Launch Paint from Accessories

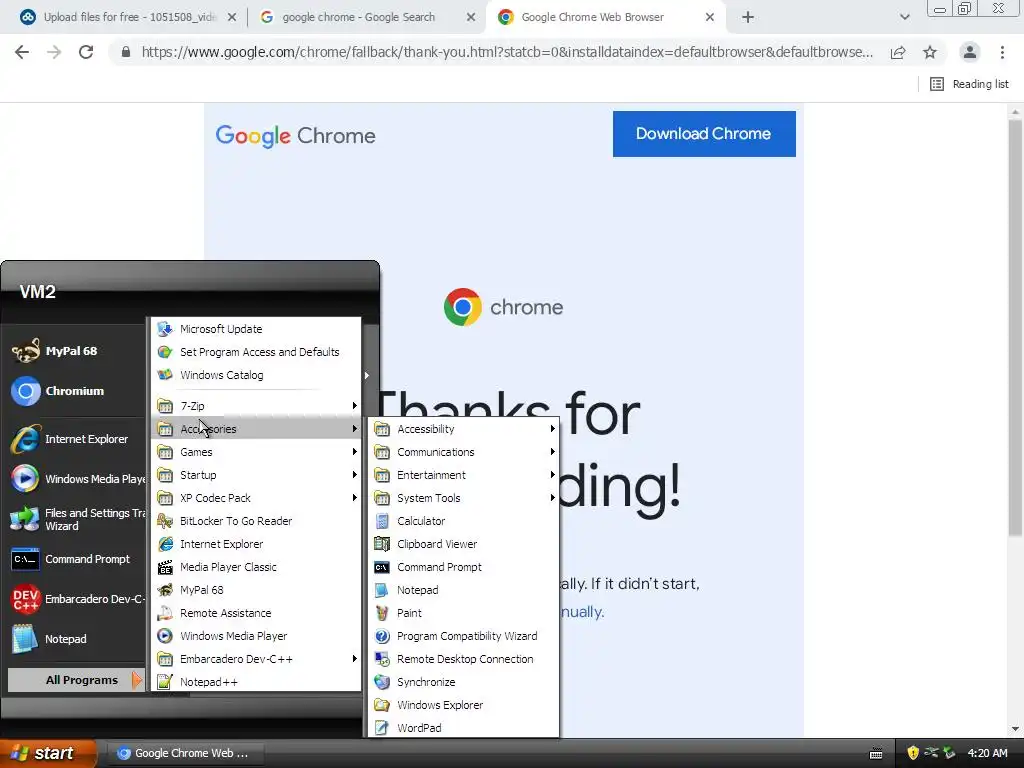(464, 613)
